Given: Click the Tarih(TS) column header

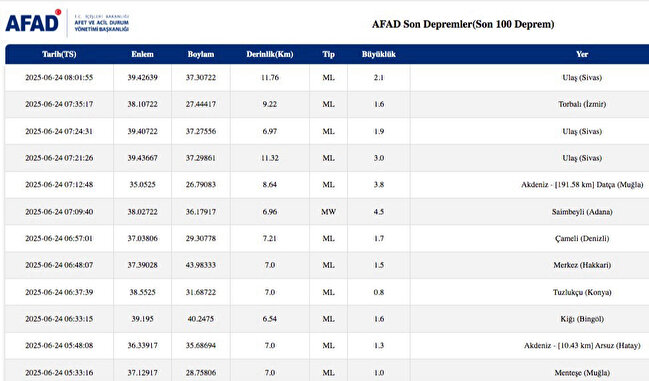Looking at the screenshot, I should click(x=59, y=54).
